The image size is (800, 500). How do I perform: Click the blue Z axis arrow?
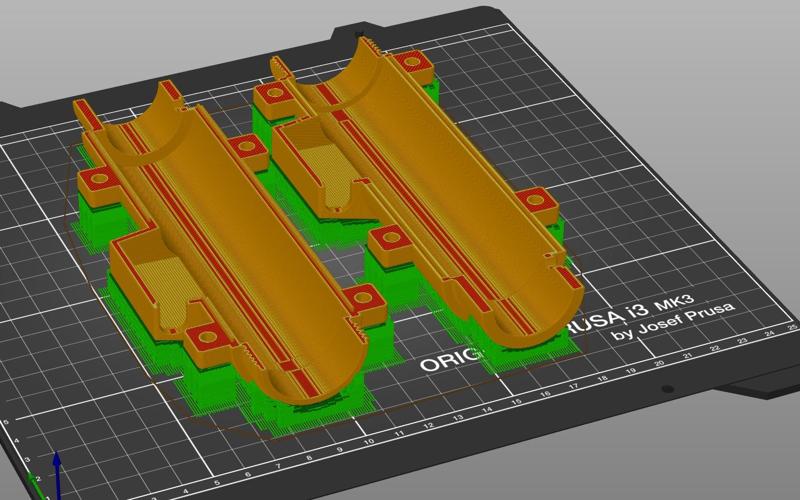pyautogui.click(x=57, y=474)
